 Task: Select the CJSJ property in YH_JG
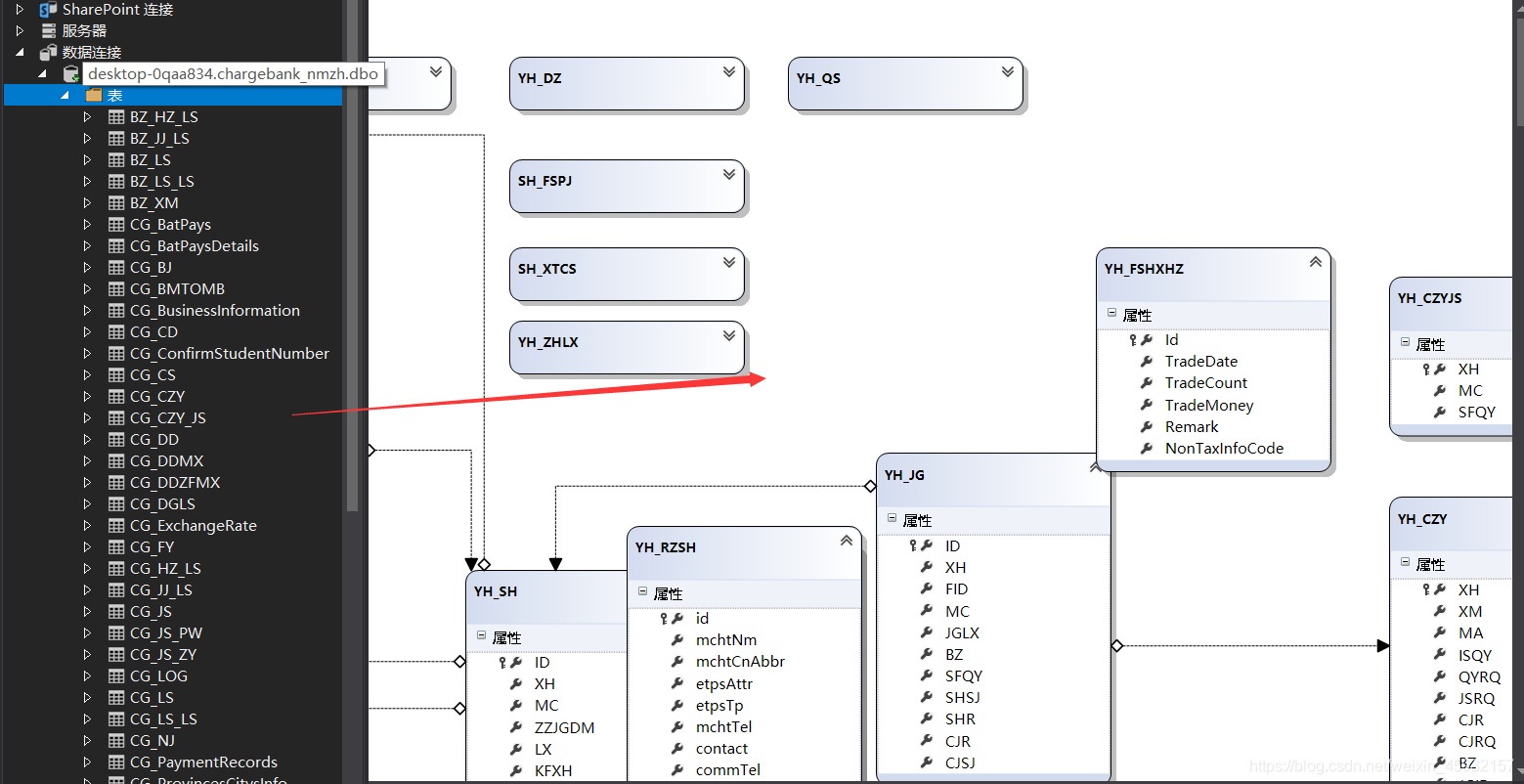960,763
